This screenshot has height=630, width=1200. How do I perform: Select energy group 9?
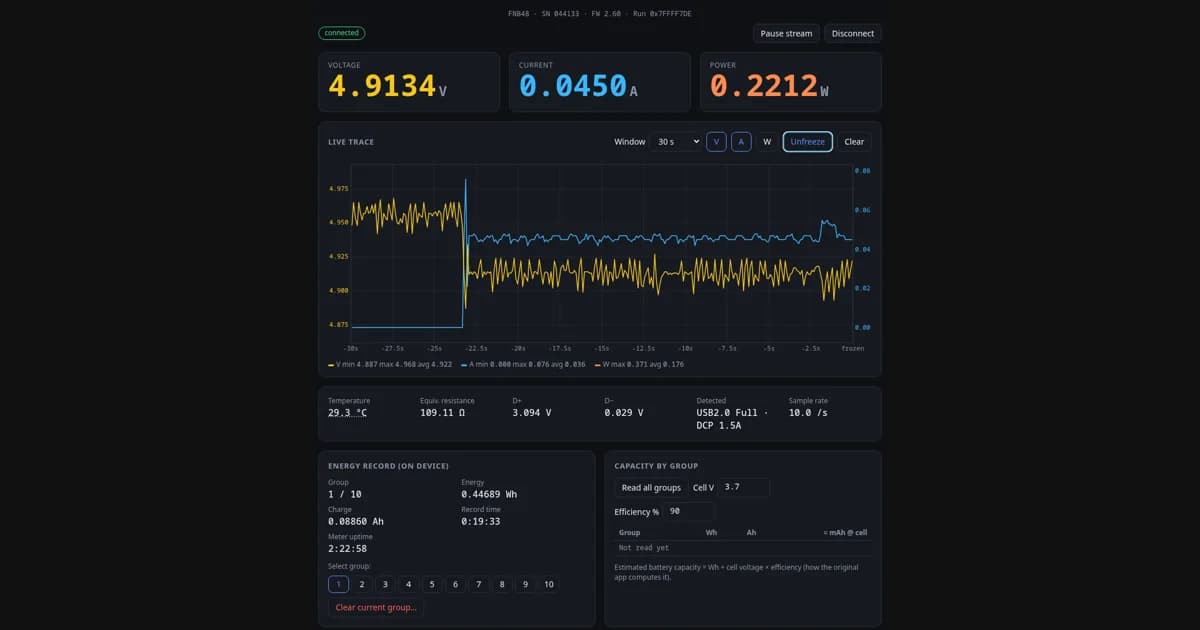point(525,584)
